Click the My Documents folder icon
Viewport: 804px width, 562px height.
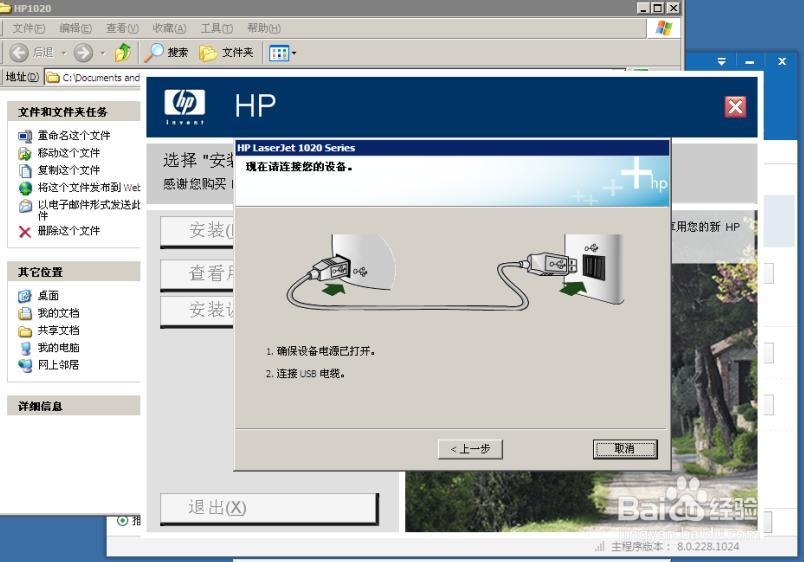coord(25,313)
